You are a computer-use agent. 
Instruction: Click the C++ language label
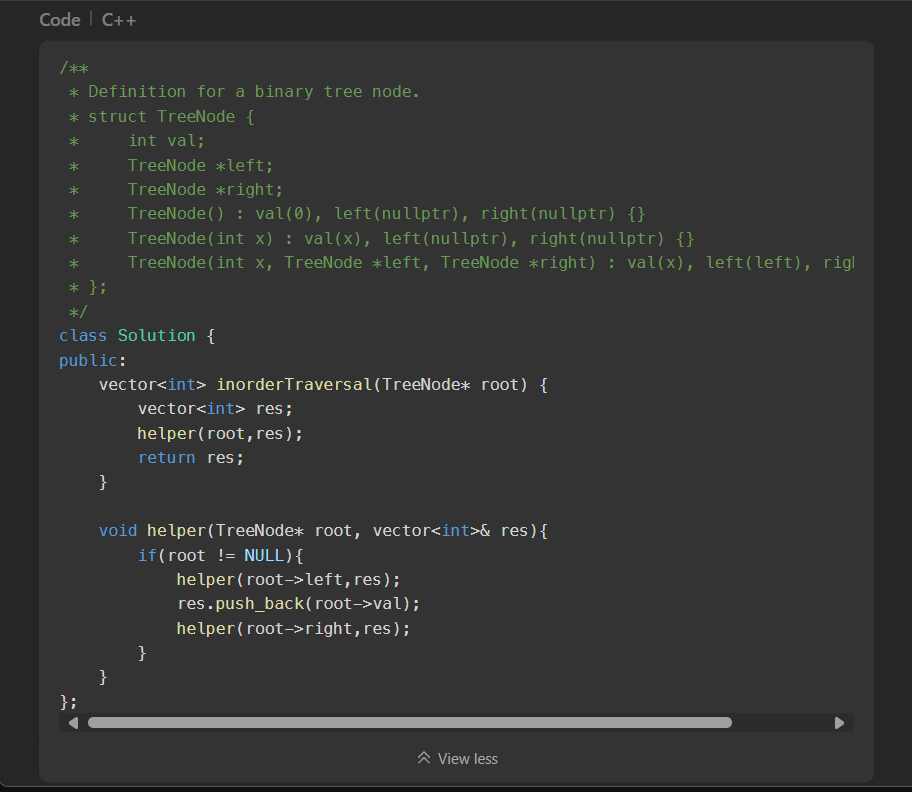click(x=119, y=20)
